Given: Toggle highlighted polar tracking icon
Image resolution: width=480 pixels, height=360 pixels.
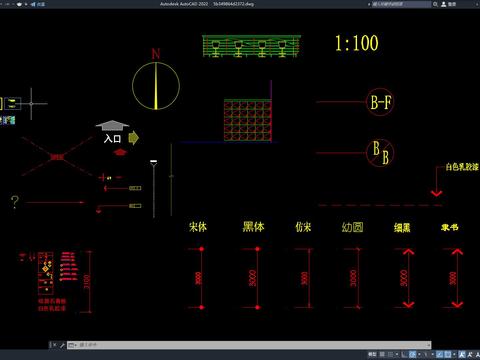Looking at the screenshot, I should (x=412, y=354).
